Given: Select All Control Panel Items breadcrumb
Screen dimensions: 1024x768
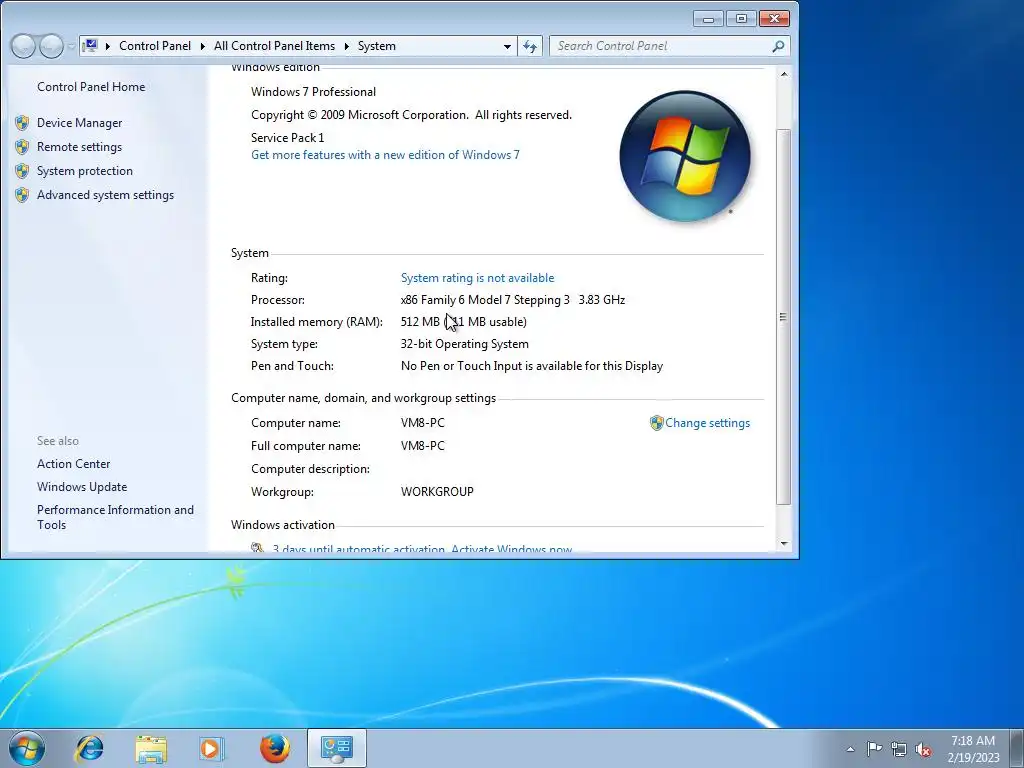Looking at the screenshot, I should (x=274, y=46).
